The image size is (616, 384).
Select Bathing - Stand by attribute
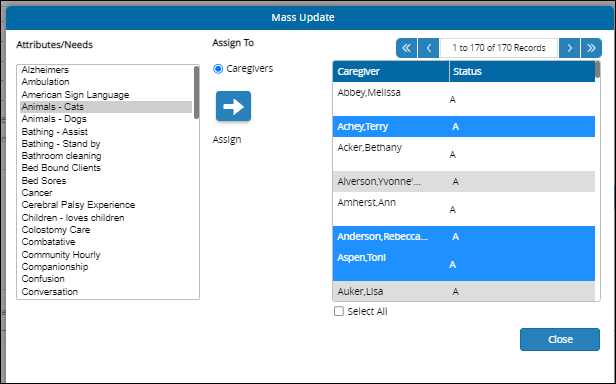[x=106, y=144]
